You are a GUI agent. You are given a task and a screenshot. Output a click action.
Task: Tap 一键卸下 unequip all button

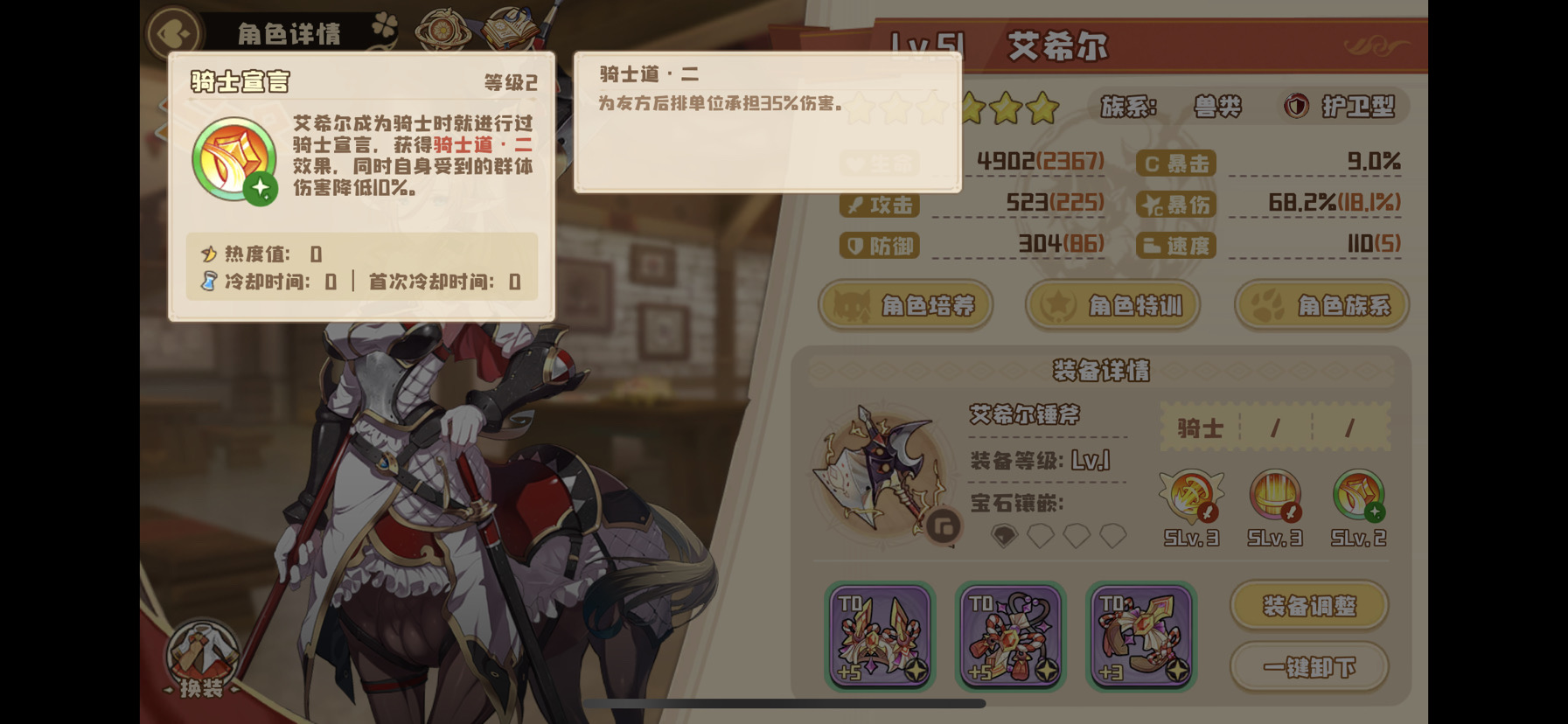coord(1309,667)
